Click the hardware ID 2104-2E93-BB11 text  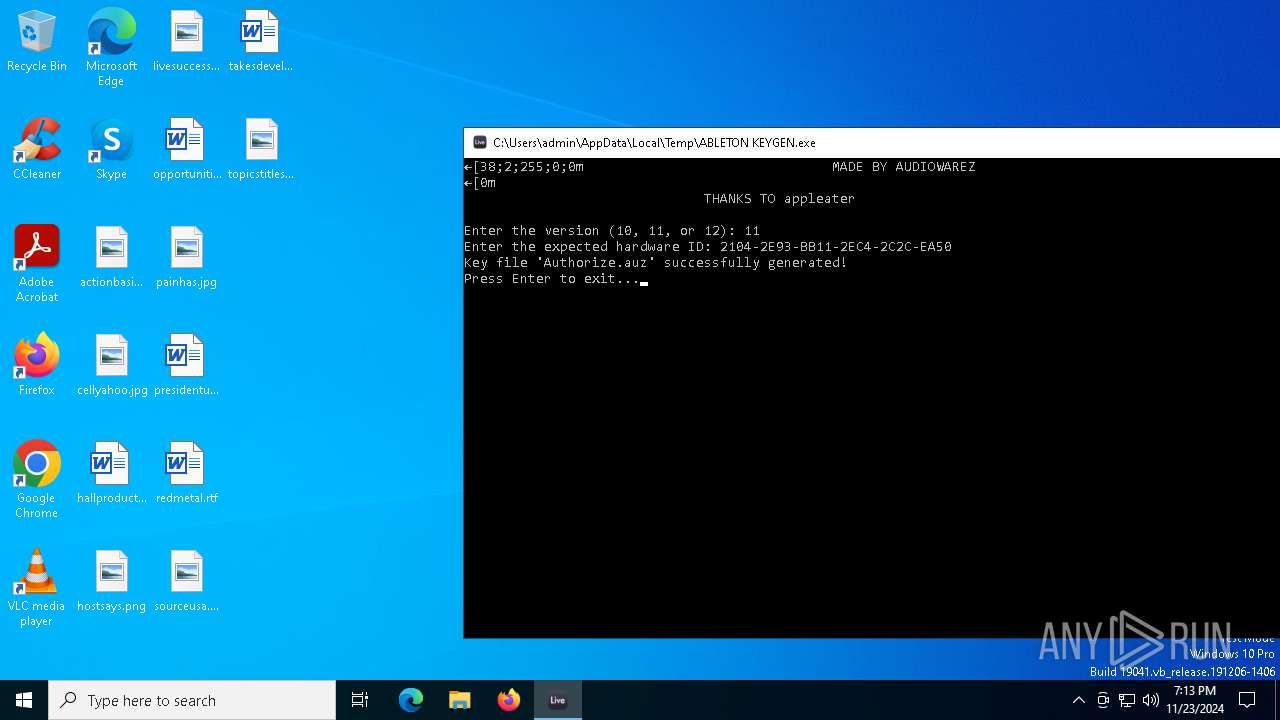pos(836,247)
